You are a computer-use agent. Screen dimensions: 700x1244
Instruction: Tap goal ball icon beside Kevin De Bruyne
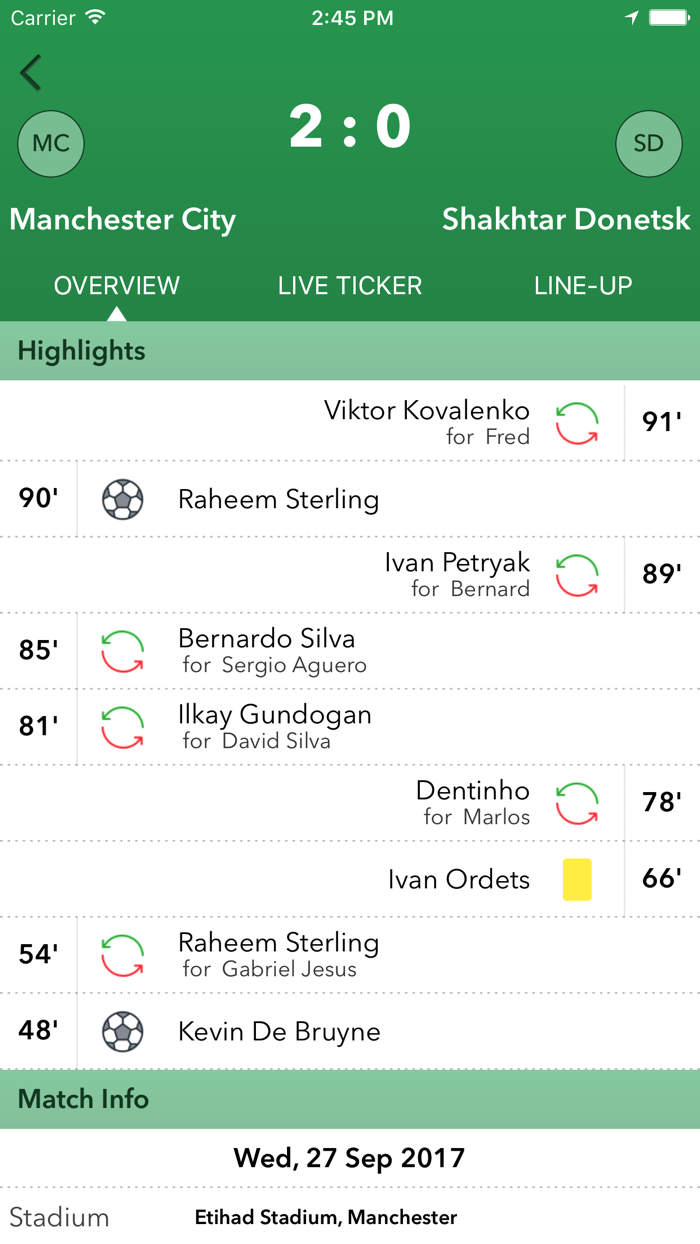(123, 1031)
